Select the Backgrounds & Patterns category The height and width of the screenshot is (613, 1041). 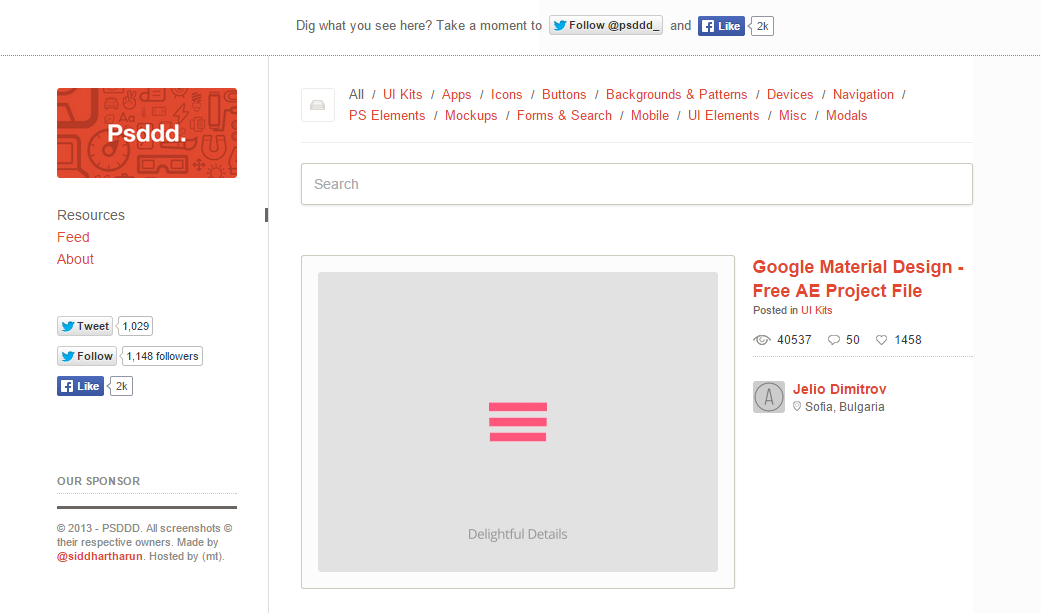[x=677, y=94]
